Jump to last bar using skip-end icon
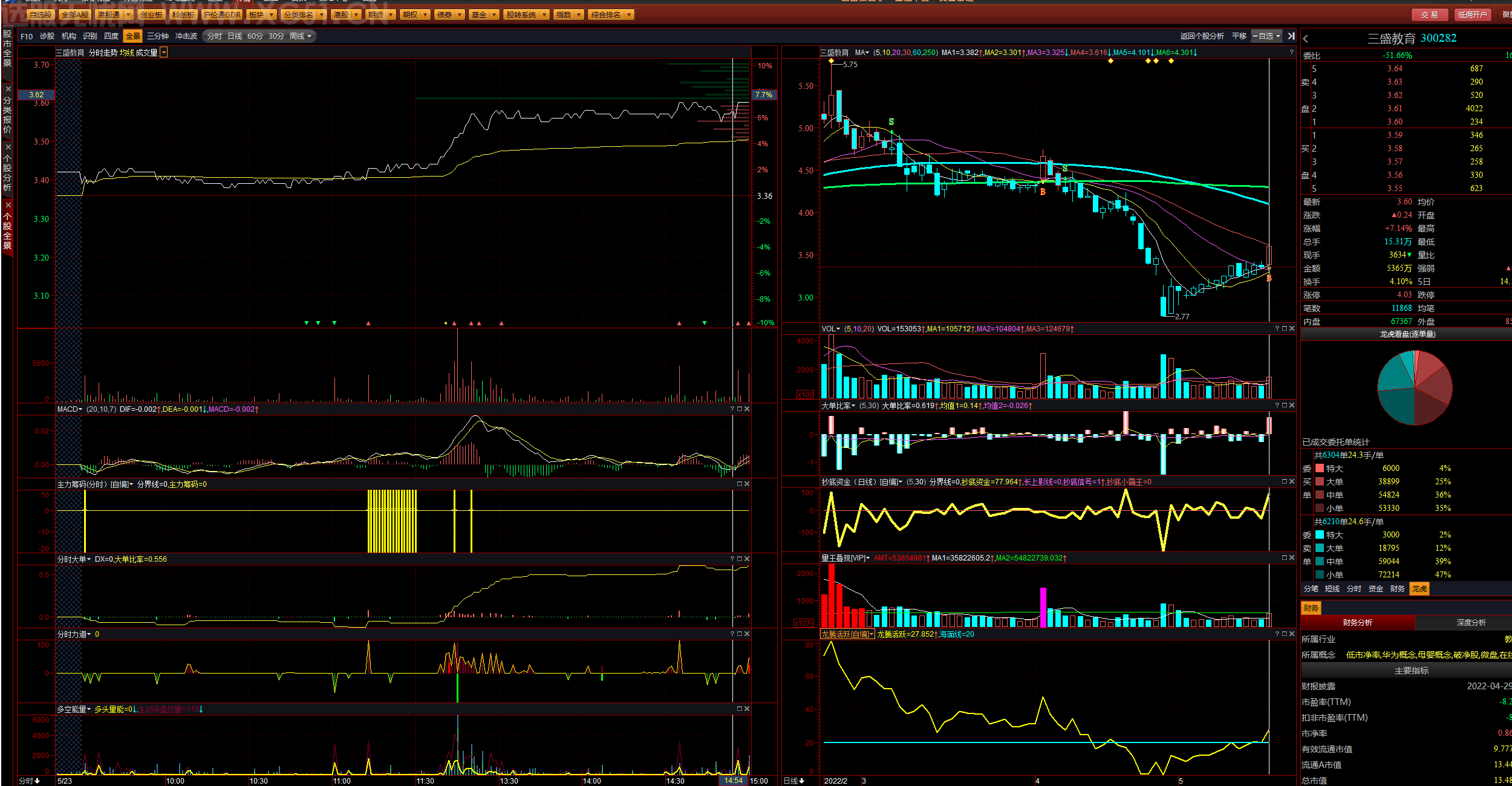Screen dimensions: 1512x786 [x=1291, y=36]
